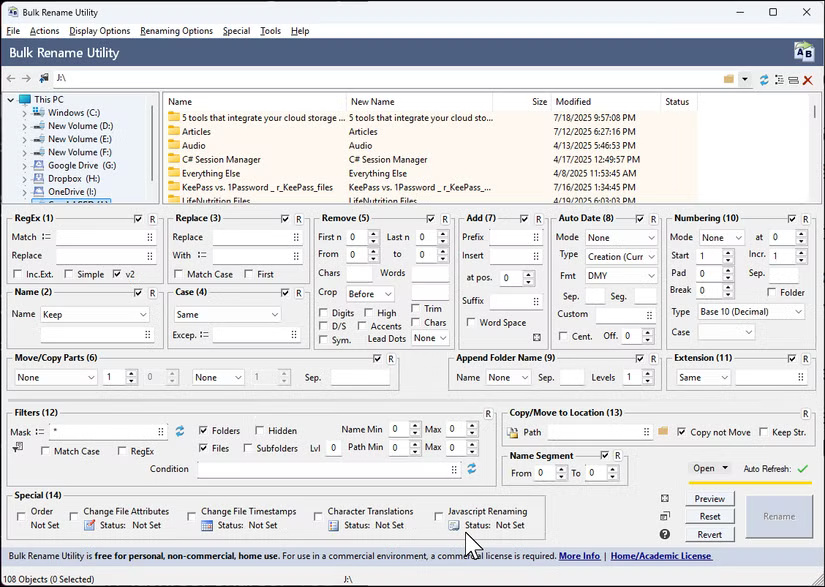Click the green Auto Refresh checkmark

pos(801,468)
